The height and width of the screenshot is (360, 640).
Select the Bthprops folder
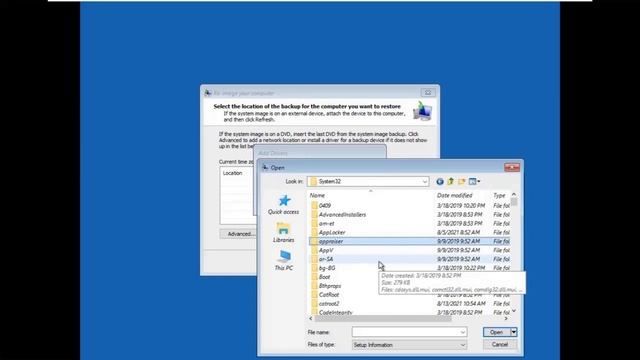tap(330, 286)
